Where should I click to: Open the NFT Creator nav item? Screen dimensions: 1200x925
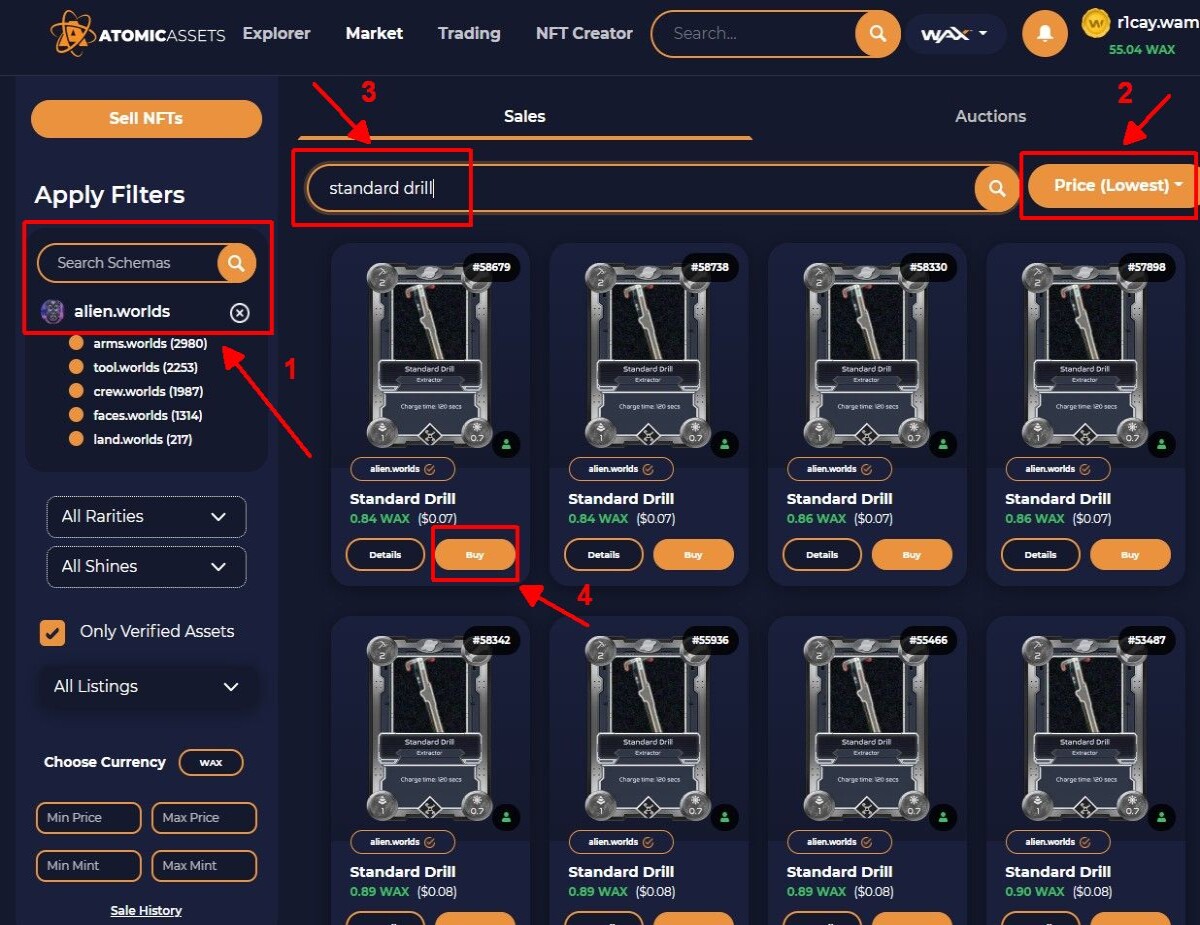click(584, 34)
